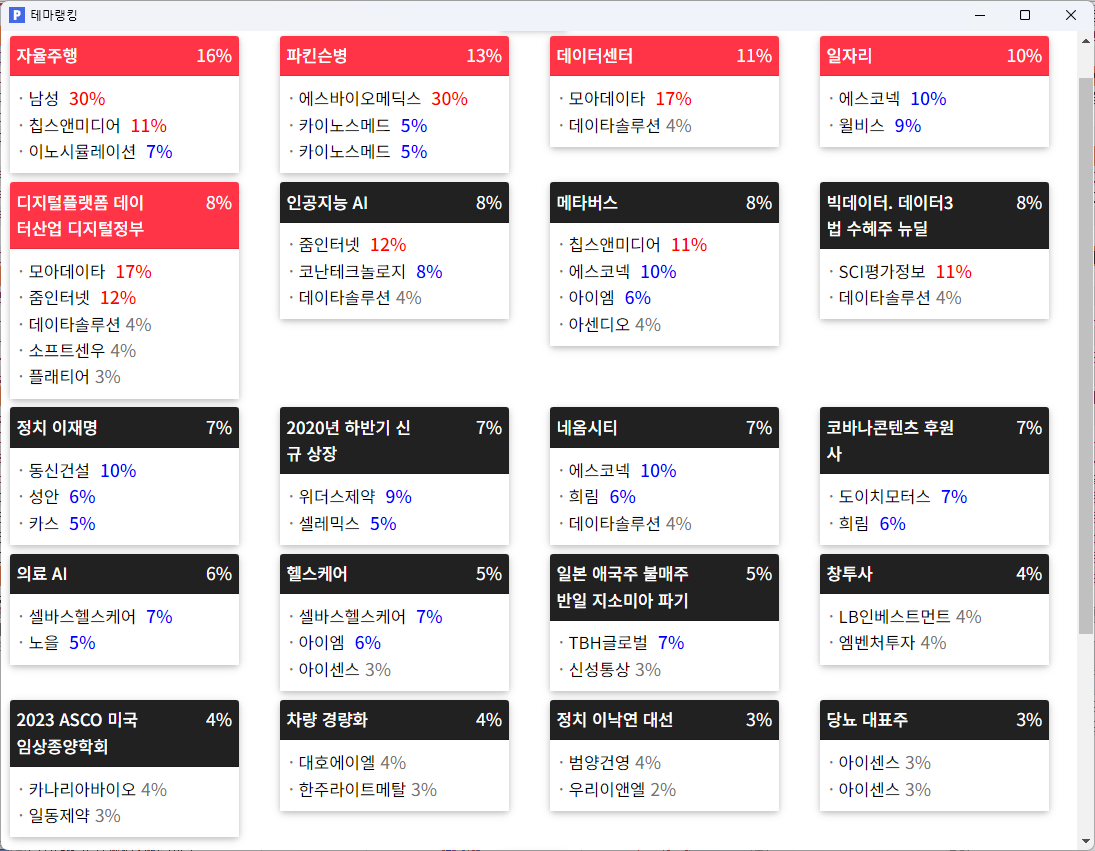Select 정치 이재명 theme header
Image resolution: width=1095 pixels, height=851 pixels.
click(124, 427)
